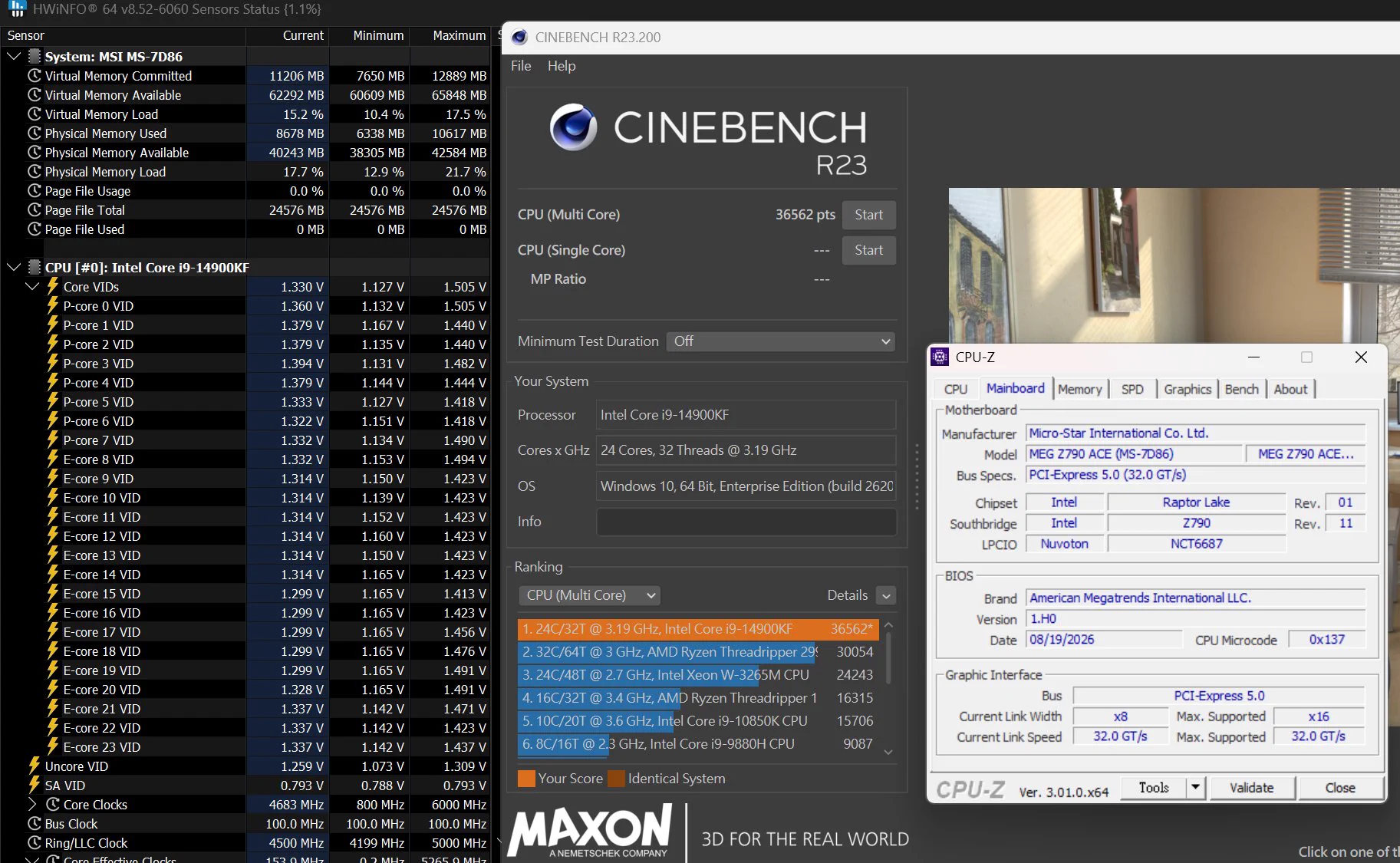Select the Ryzen Threadripper ranking entry scoring 30054
Viewport: 1400px width, 863px height.
[x=698, y=652]
